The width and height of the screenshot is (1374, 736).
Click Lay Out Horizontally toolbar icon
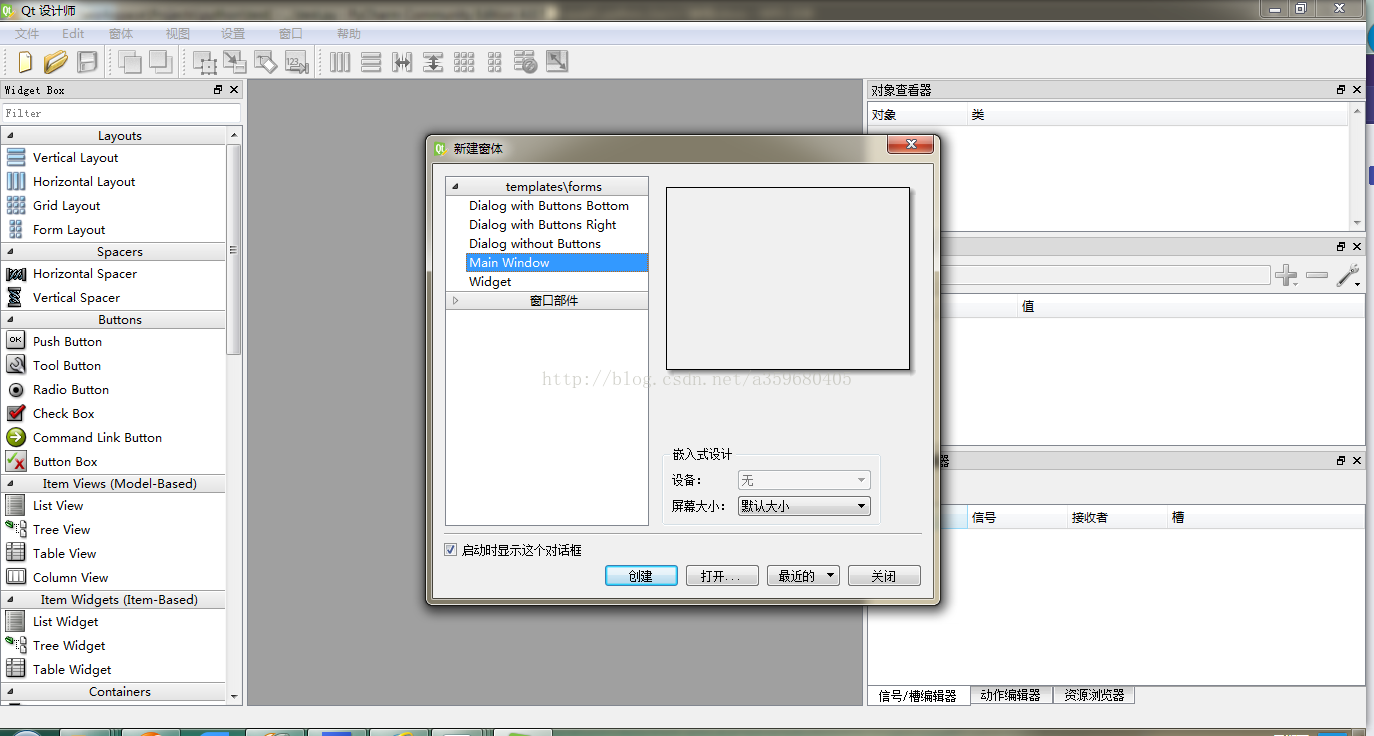click(x=341, y=62)
